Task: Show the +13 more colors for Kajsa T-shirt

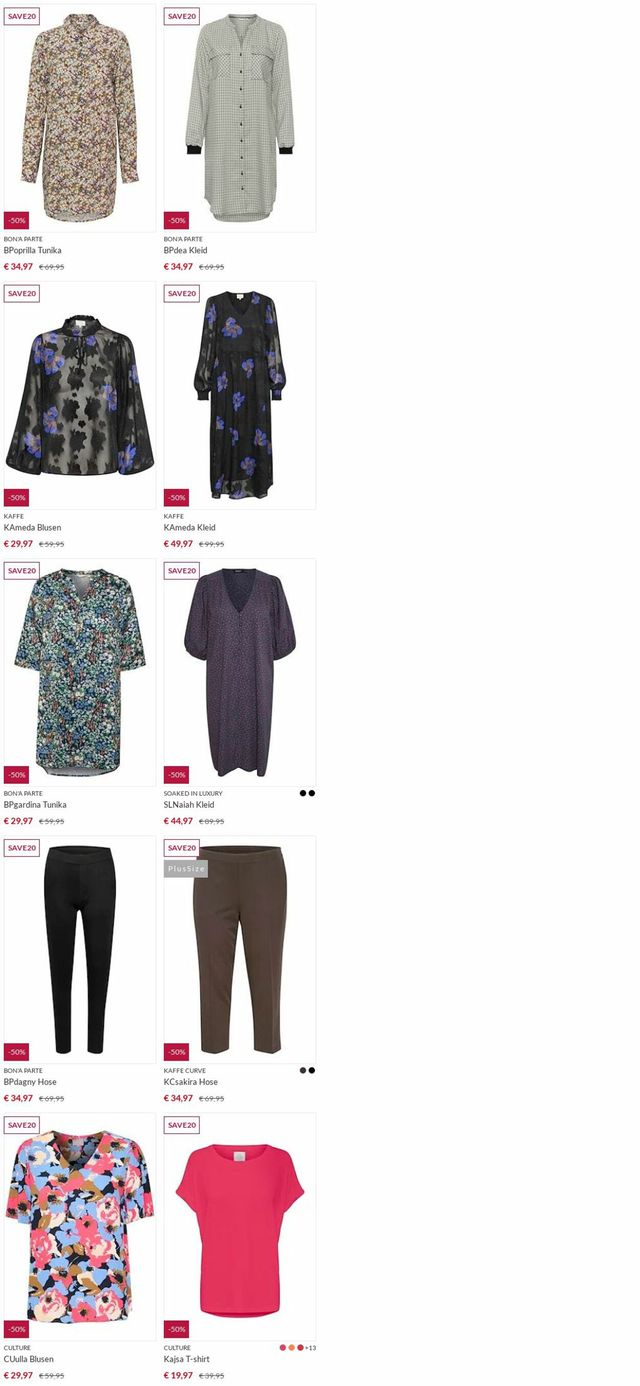Action: (311, 1347)
